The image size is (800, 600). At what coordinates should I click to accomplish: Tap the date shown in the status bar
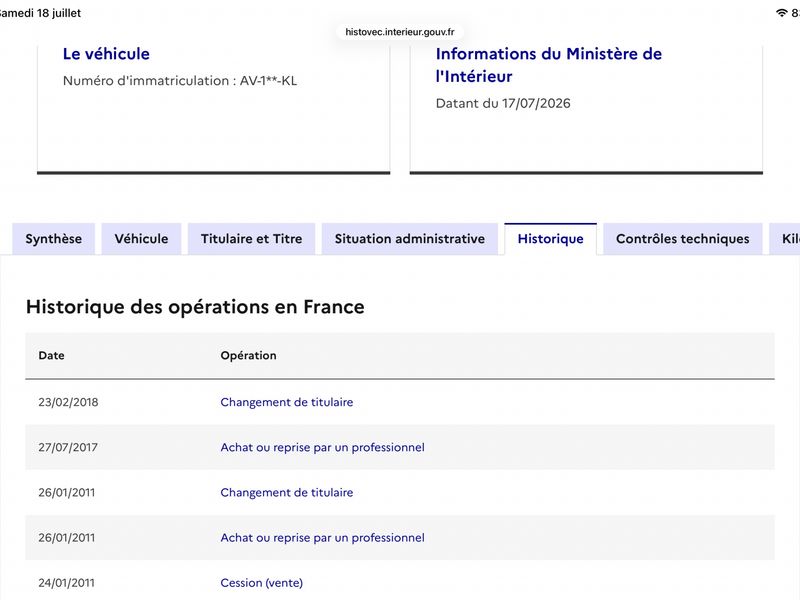[40, 13]
